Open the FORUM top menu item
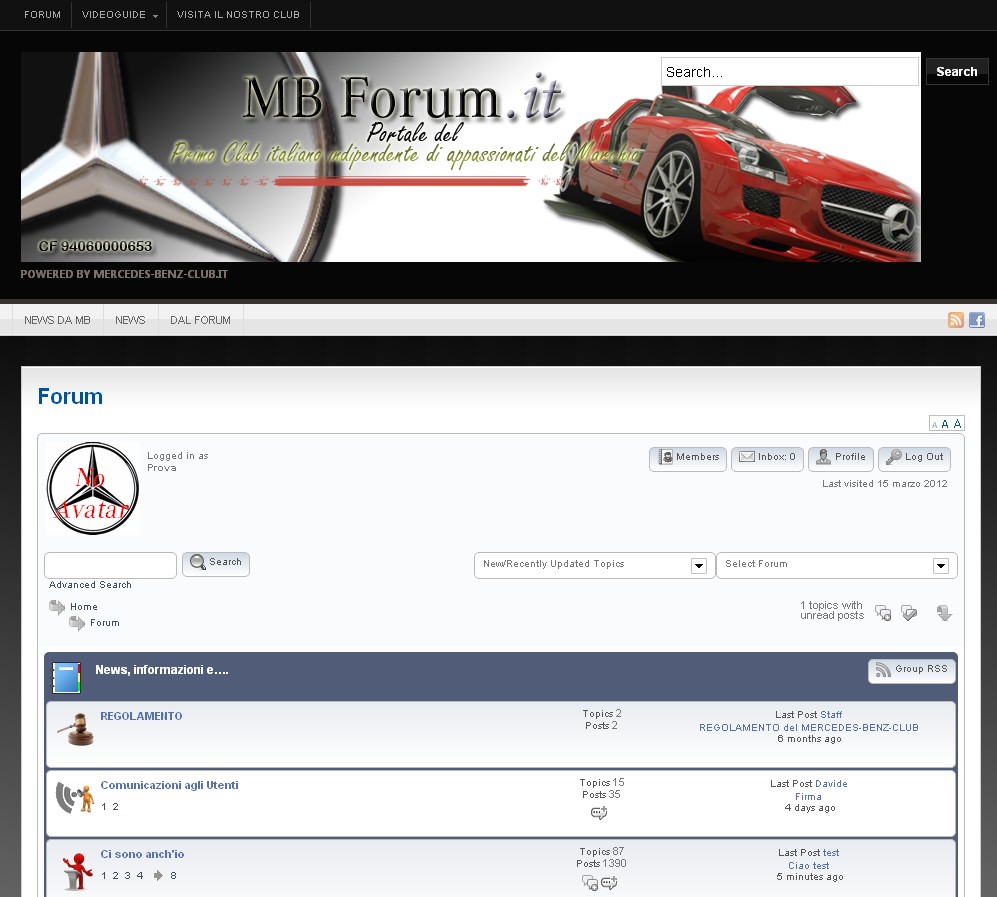This screenshot has height=897, width=997. coord(43,15)
